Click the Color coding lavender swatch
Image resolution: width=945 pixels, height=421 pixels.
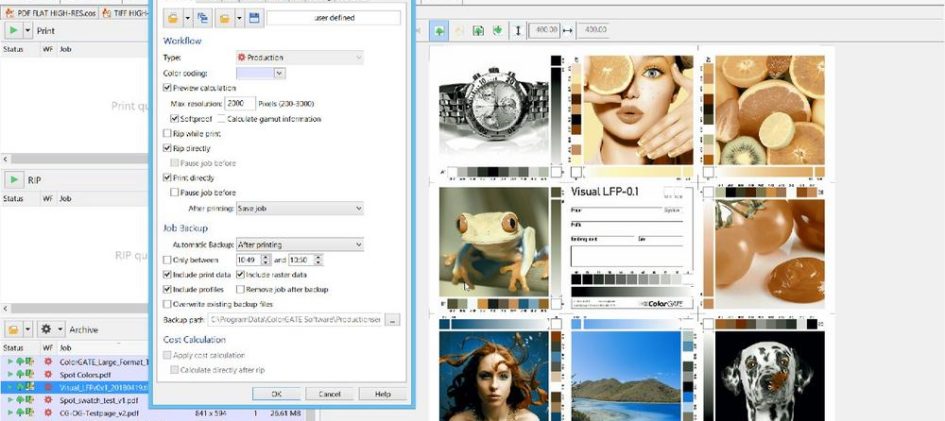point(255,73)
